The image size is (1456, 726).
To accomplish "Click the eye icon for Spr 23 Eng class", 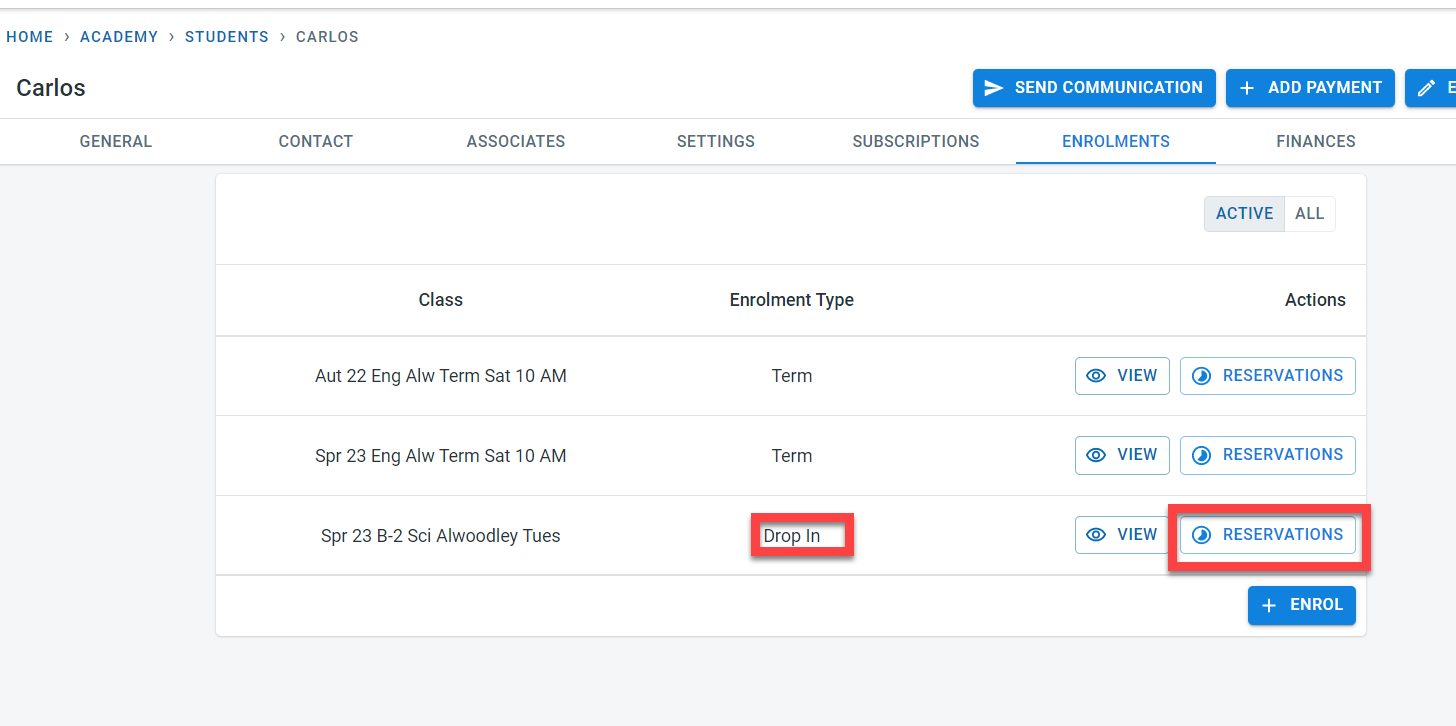I will [x=1096, y=455].
